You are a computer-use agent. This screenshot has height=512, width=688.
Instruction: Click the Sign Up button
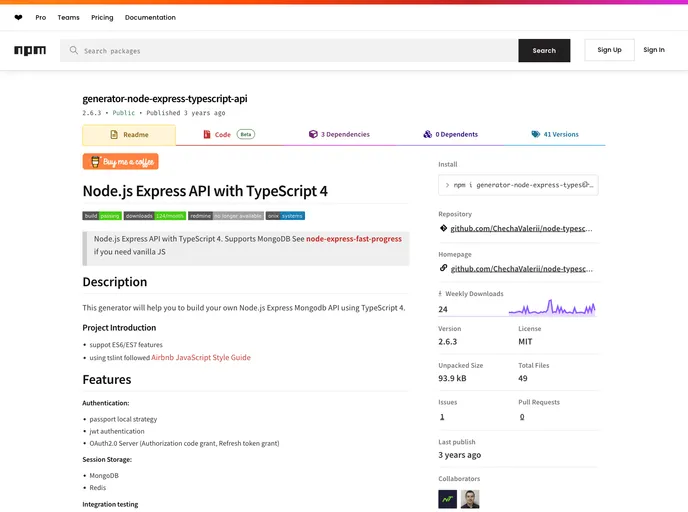pos(609,50)
